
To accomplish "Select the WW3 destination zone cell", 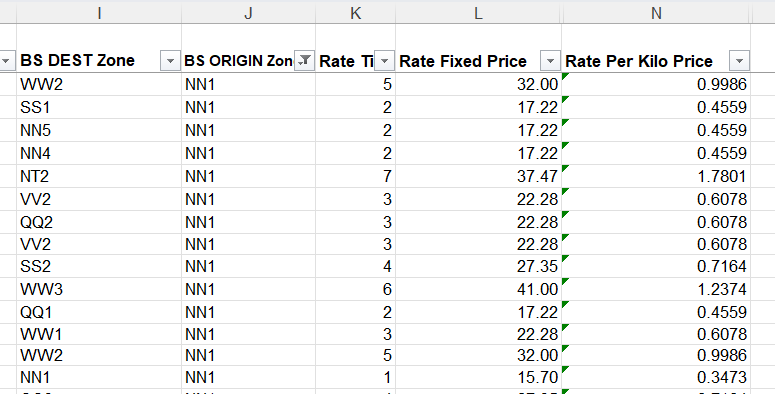I will coord(99,289).
